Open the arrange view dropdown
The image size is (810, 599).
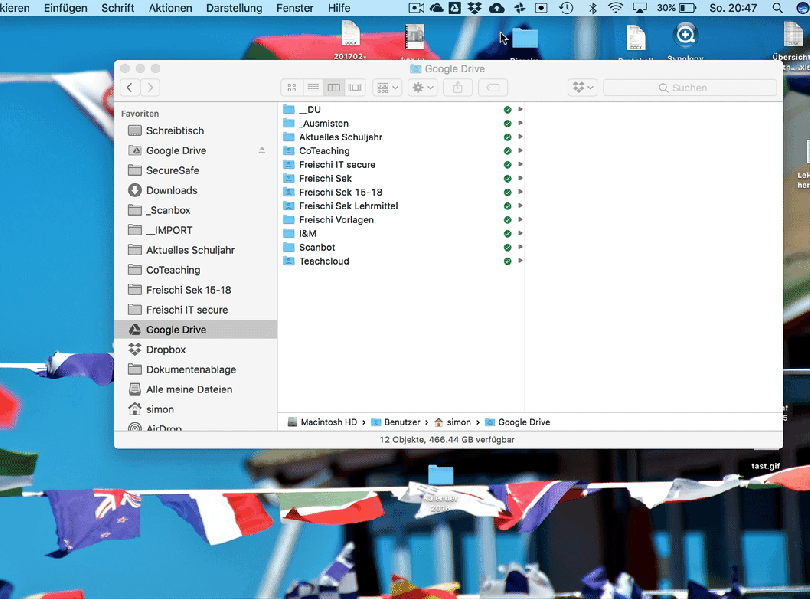[386, 87]
